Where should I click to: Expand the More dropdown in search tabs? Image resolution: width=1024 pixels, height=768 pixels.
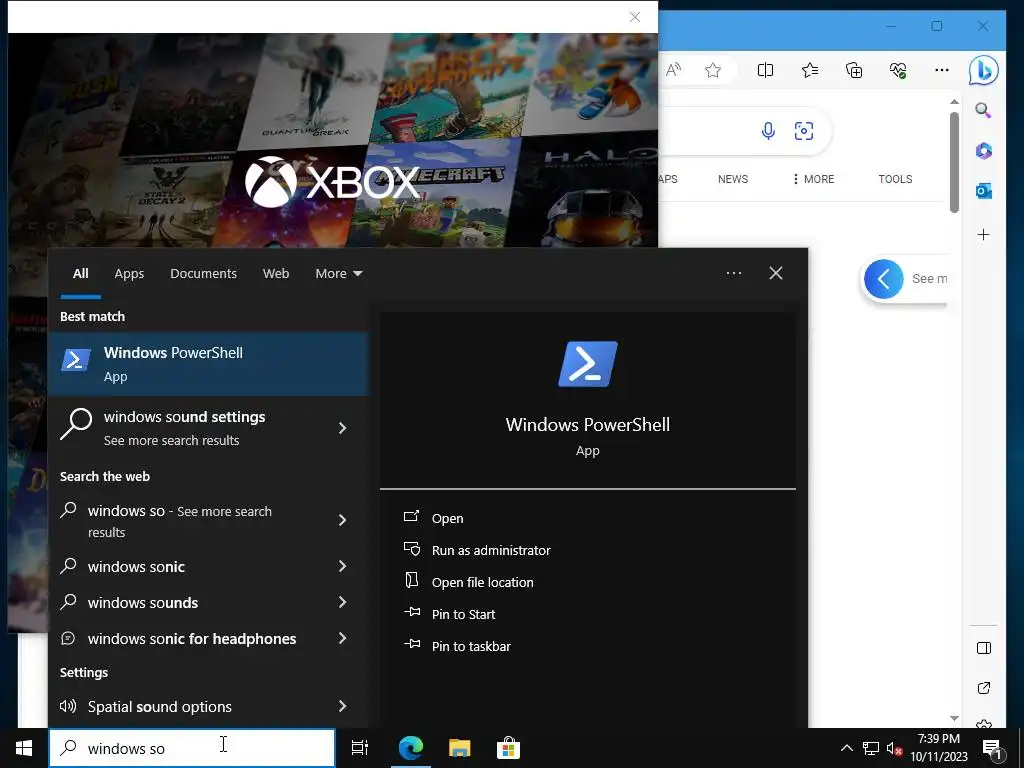[x=338, y=274]
